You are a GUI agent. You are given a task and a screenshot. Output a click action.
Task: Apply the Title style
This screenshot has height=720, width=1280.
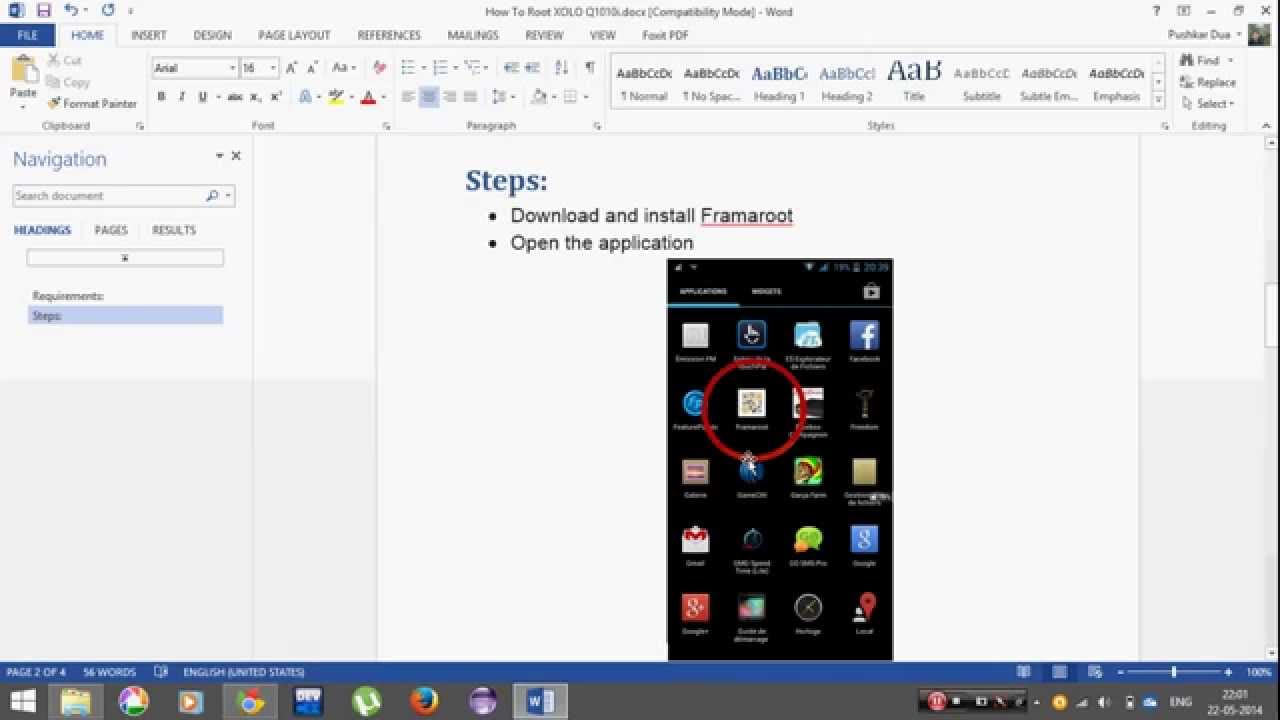pyautogui.click(x=914, y=82)
